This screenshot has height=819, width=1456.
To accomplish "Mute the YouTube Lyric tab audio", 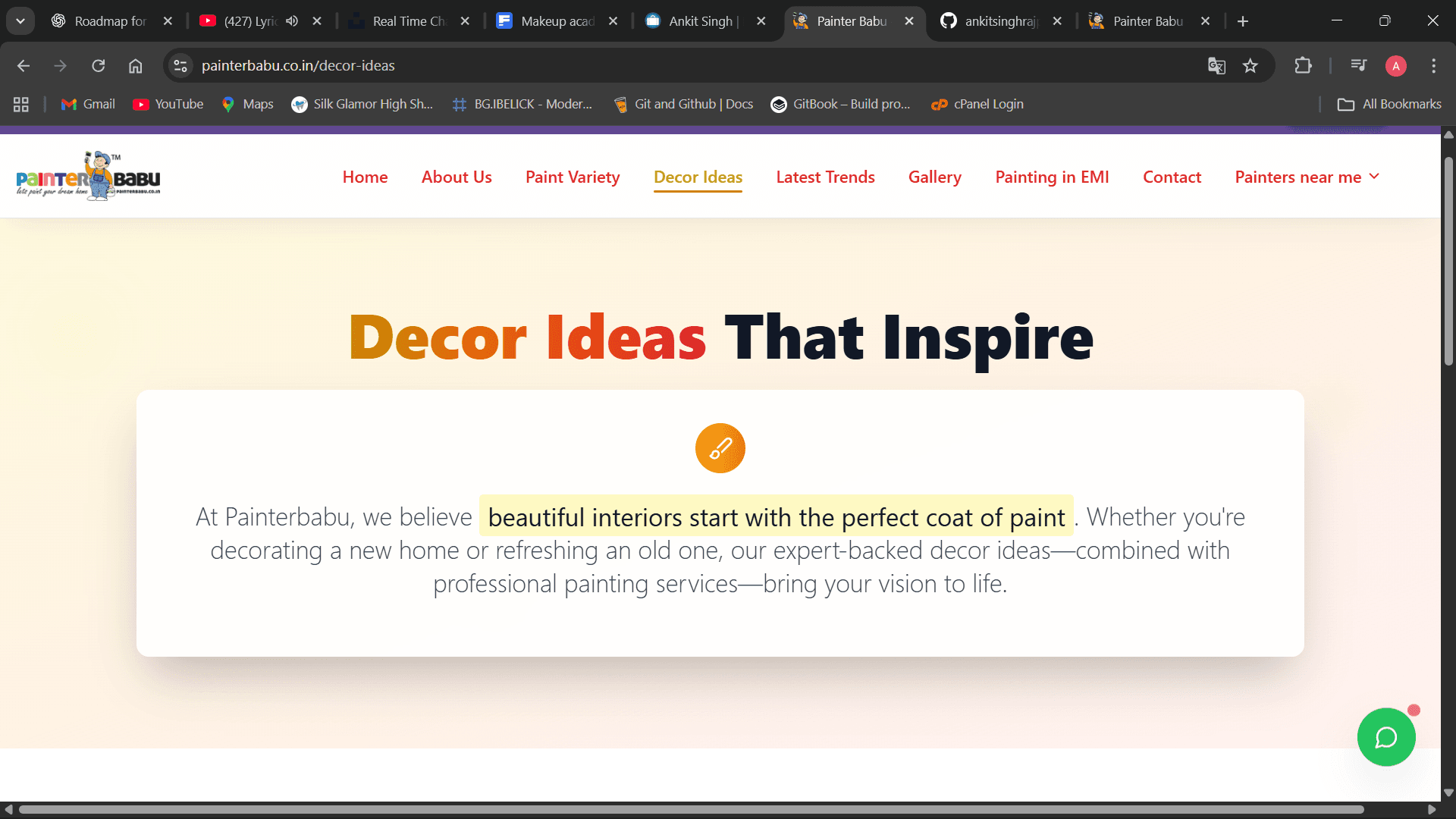I will pos(292,21).
